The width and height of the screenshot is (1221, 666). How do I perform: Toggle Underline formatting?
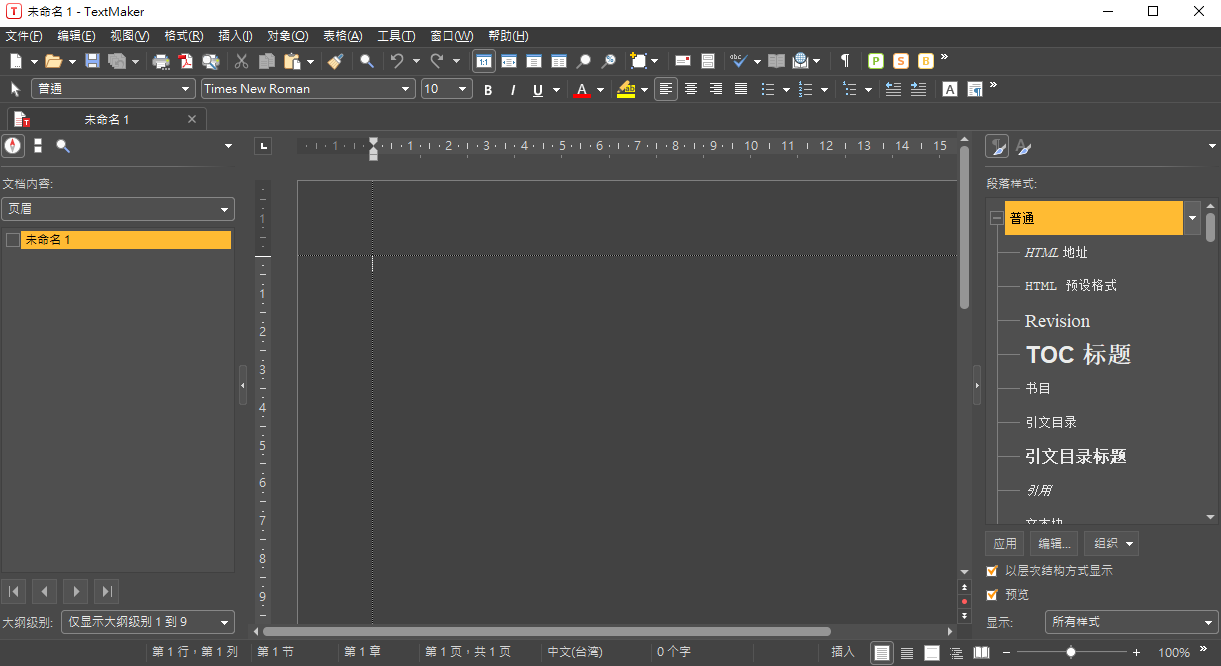coord(537,89)
